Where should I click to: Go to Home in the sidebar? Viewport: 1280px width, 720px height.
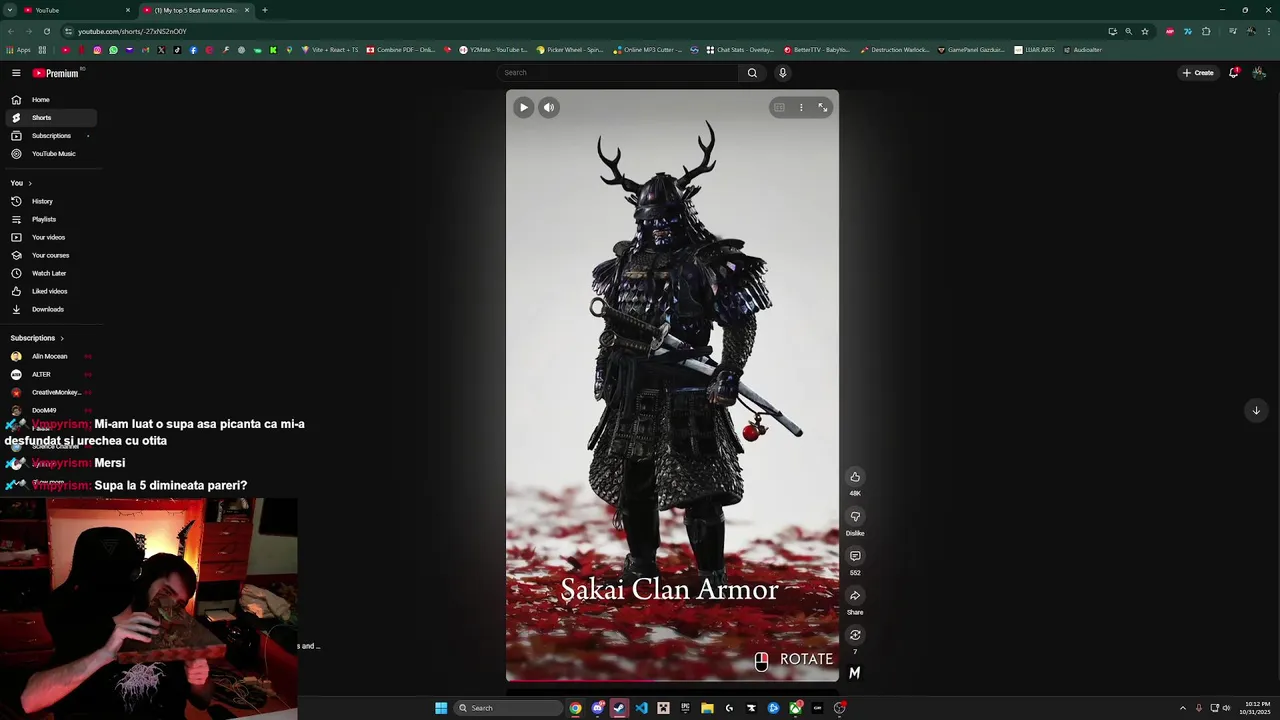[x=50, y=100]
